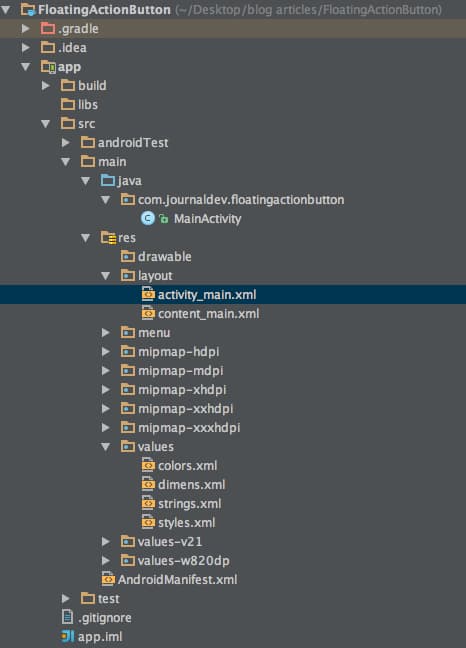
Task: Click the res resources folder icon
Action: (108, 238)
